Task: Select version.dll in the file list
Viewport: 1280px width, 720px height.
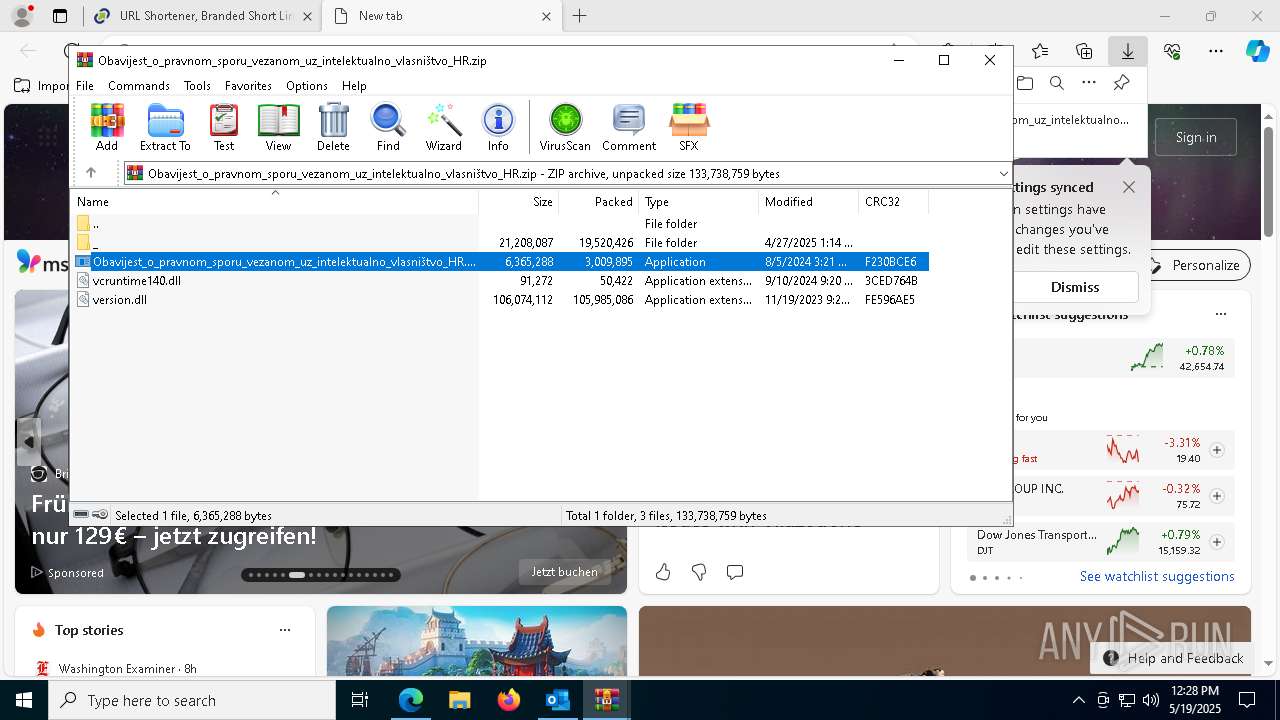Action: tap(500, 300)
